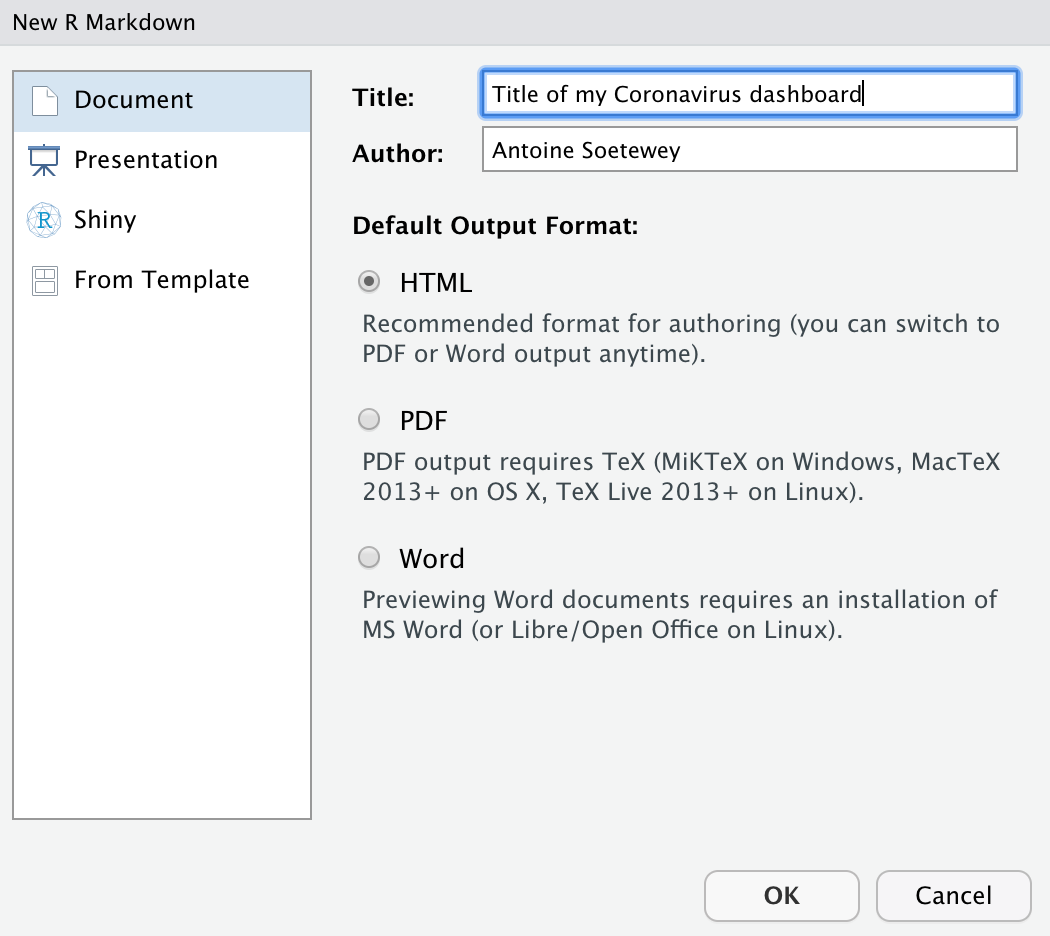Screen dimensions: 1050x936
Task: Click inside the Title input field
Action: [x=749, y=93]
